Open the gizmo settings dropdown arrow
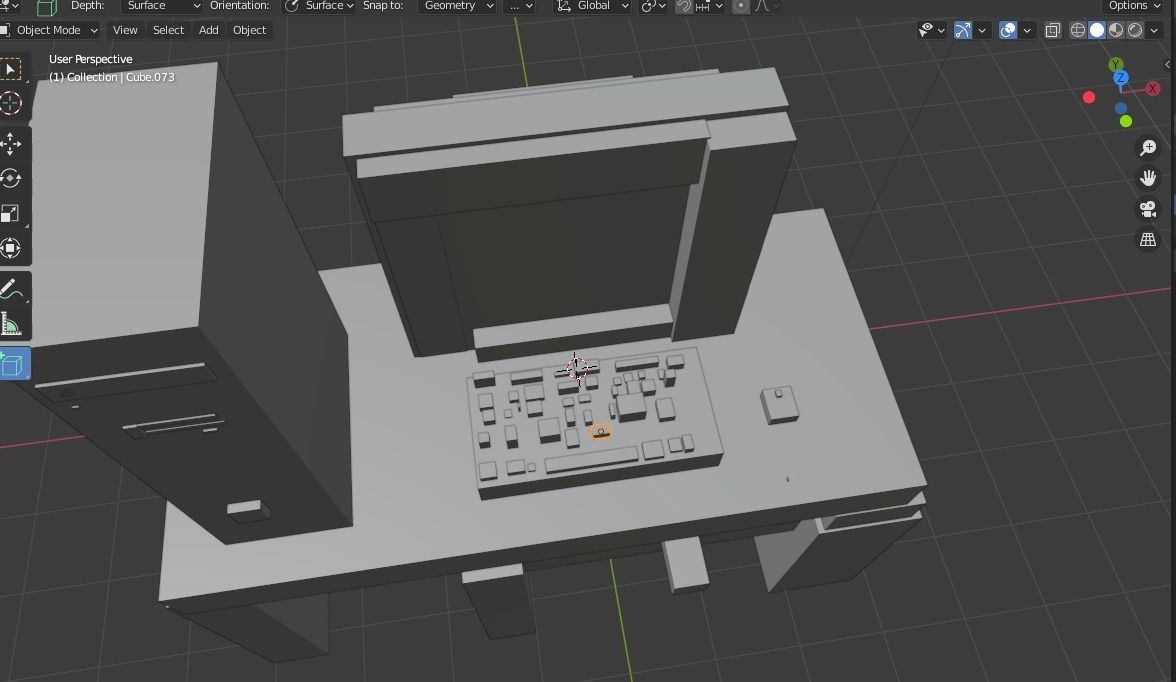The height and width of the screenshot is (682, 1176). [982, 30]
